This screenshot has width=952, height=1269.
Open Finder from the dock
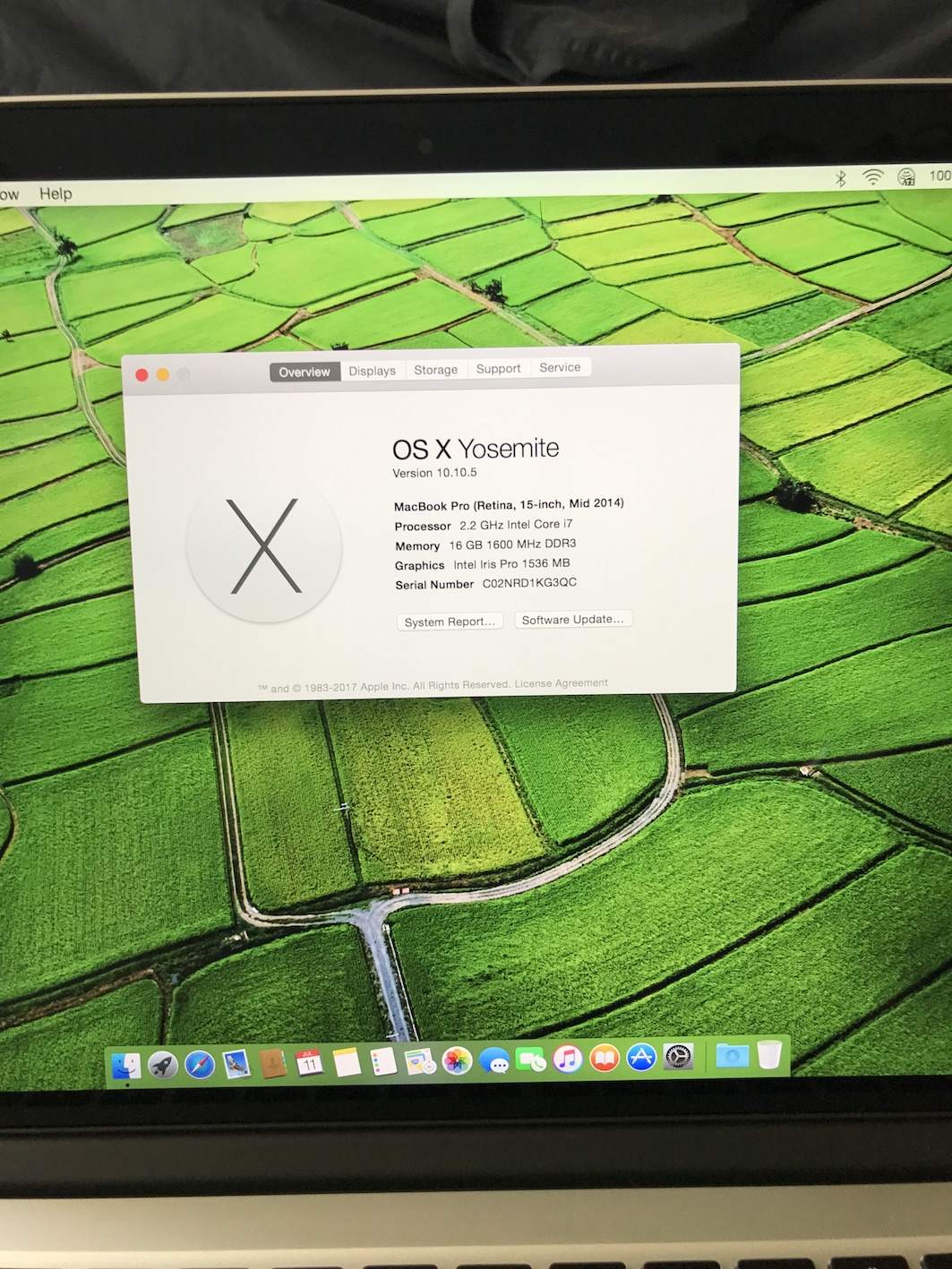tap(126, 1066)
